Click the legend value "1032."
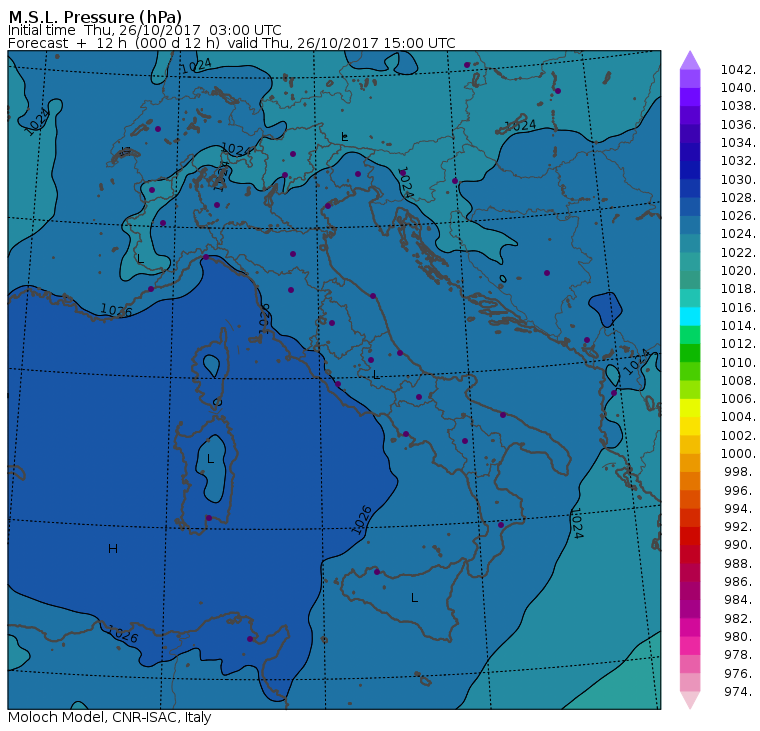 (x=738, y=161)
